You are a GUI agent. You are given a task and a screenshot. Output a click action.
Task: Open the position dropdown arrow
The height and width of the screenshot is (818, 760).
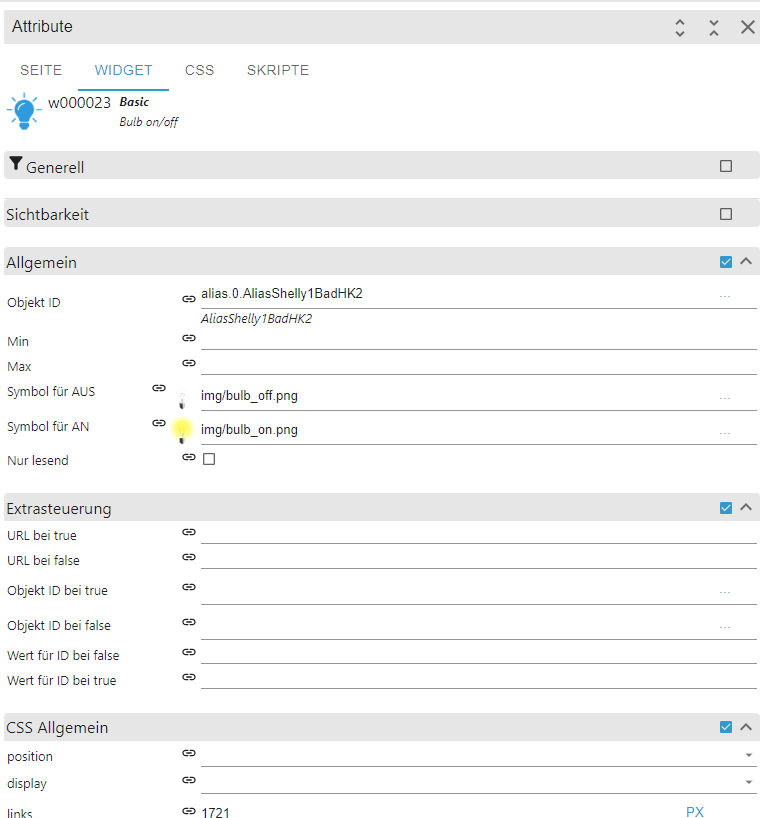coord(749,755)
